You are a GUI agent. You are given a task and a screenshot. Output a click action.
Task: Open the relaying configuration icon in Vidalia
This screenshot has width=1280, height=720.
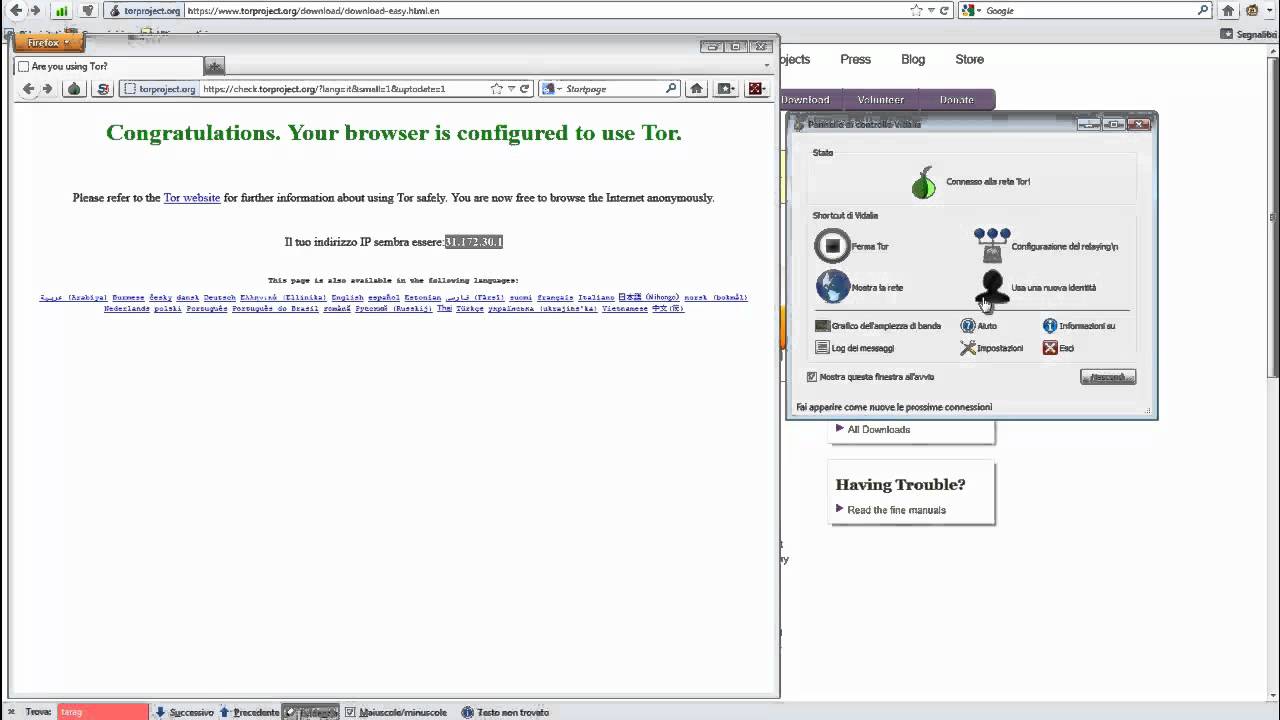click(x=991, y=246)
